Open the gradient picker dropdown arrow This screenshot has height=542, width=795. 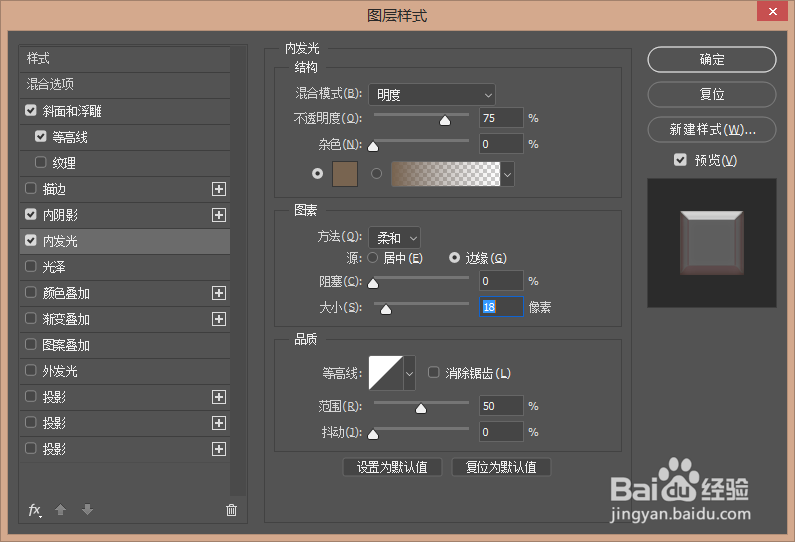coord(508,174)
